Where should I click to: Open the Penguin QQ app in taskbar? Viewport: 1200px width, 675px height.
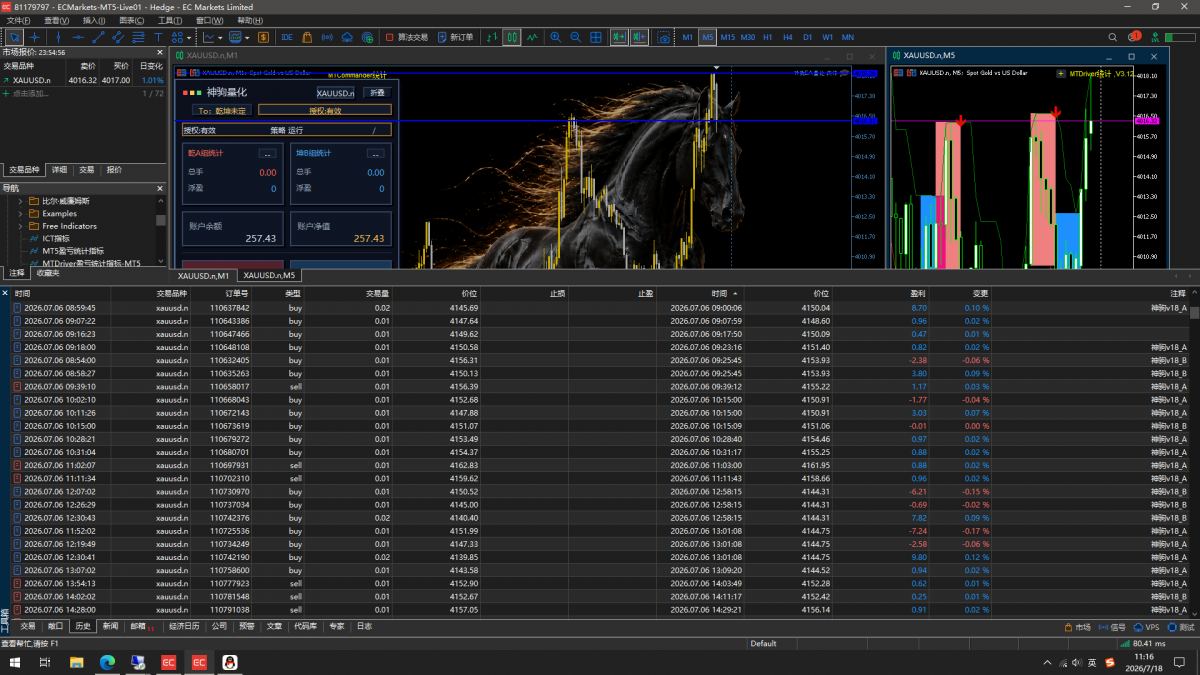pyautogui.click(x=229, y=662)
